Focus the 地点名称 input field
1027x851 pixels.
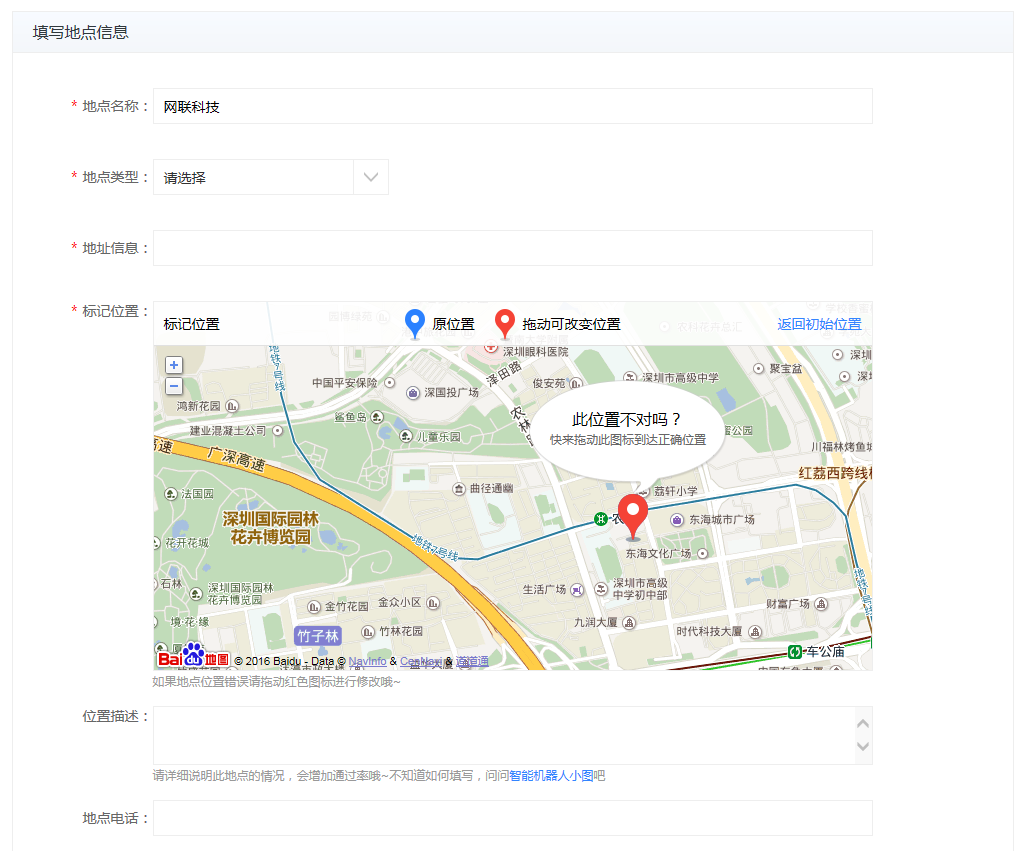point(512,106)
